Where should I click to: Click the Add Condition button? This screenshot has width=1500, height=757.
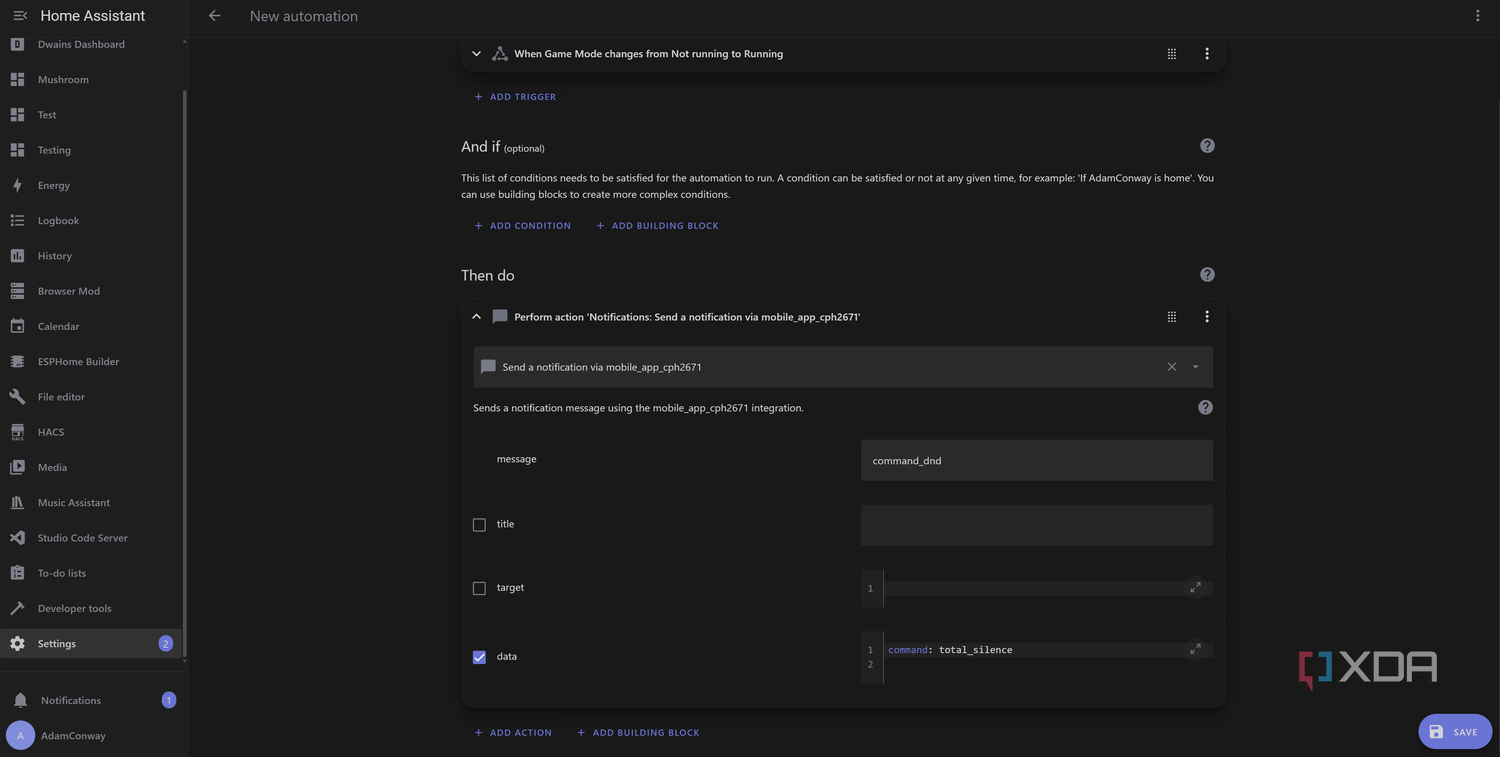coord(522,226)
